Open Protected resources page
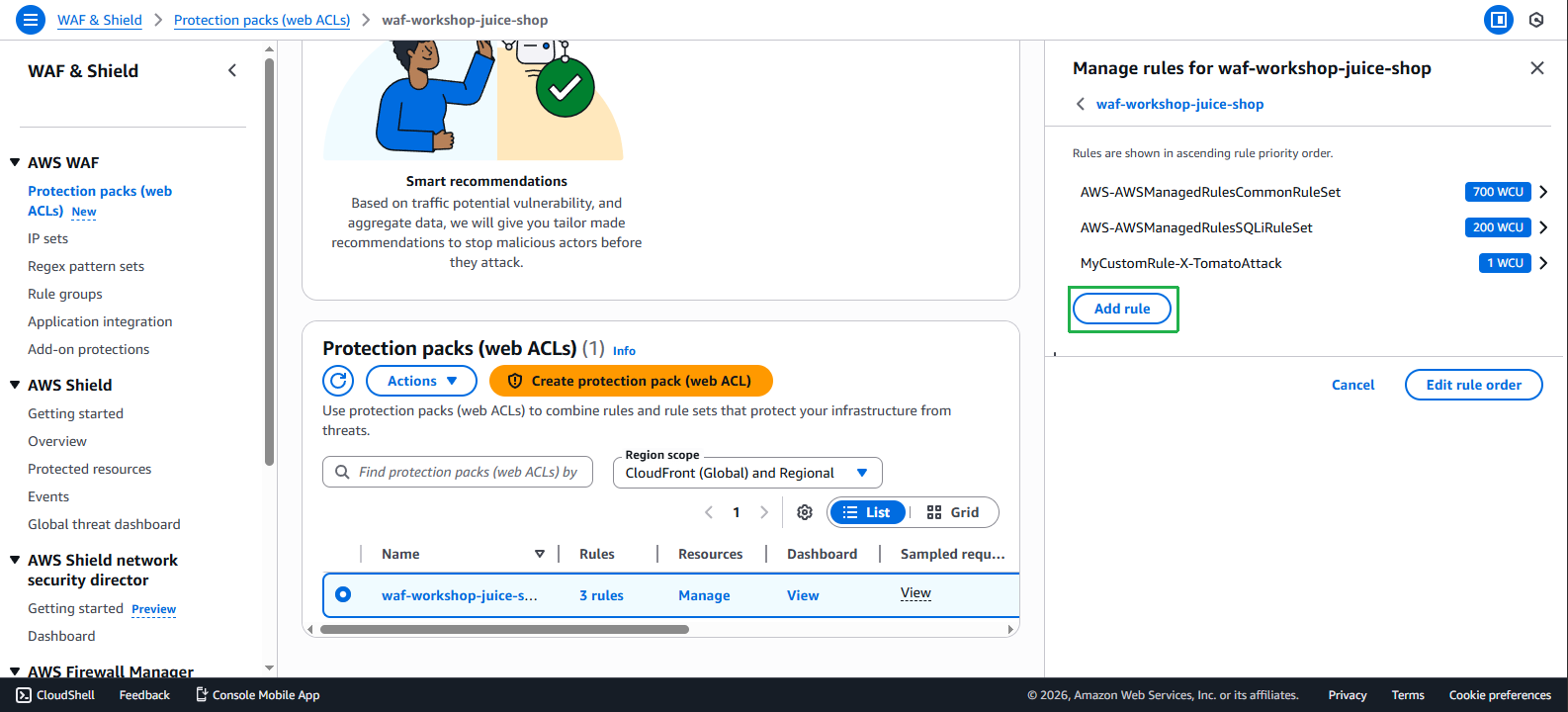Screen dimensions: 1568x712 coord(90,469)
